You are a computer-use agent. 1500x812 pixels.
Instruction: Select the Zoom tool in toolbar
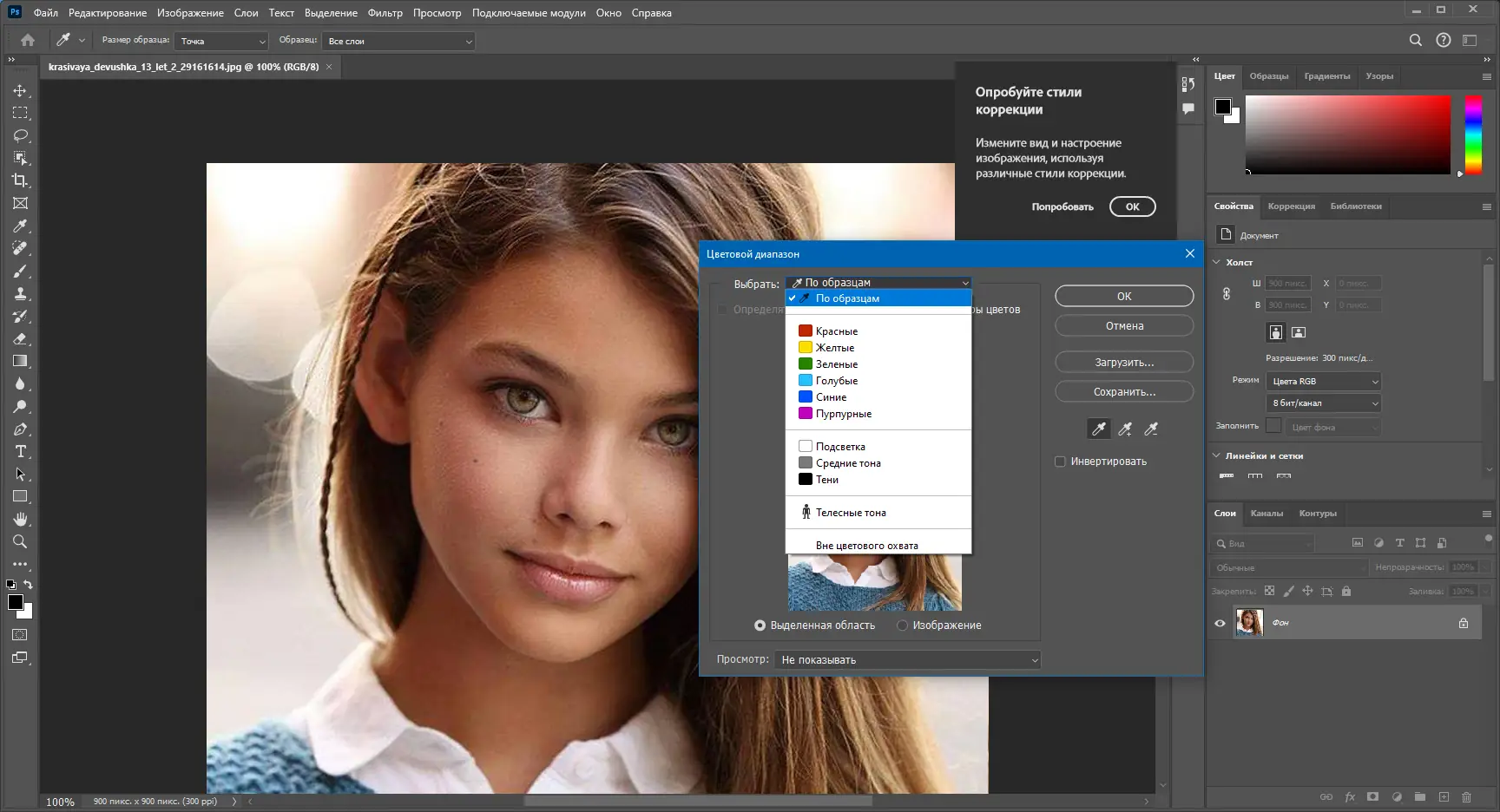tap(20, 541)
